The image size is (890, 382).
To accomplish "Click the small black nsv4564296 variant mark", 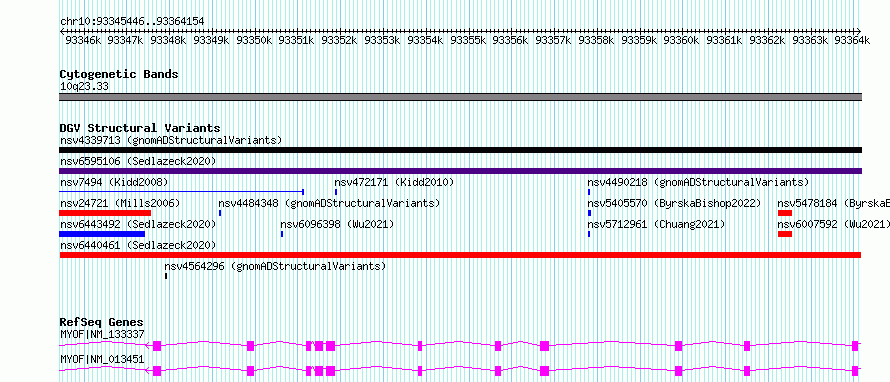I will pos(166,276).
